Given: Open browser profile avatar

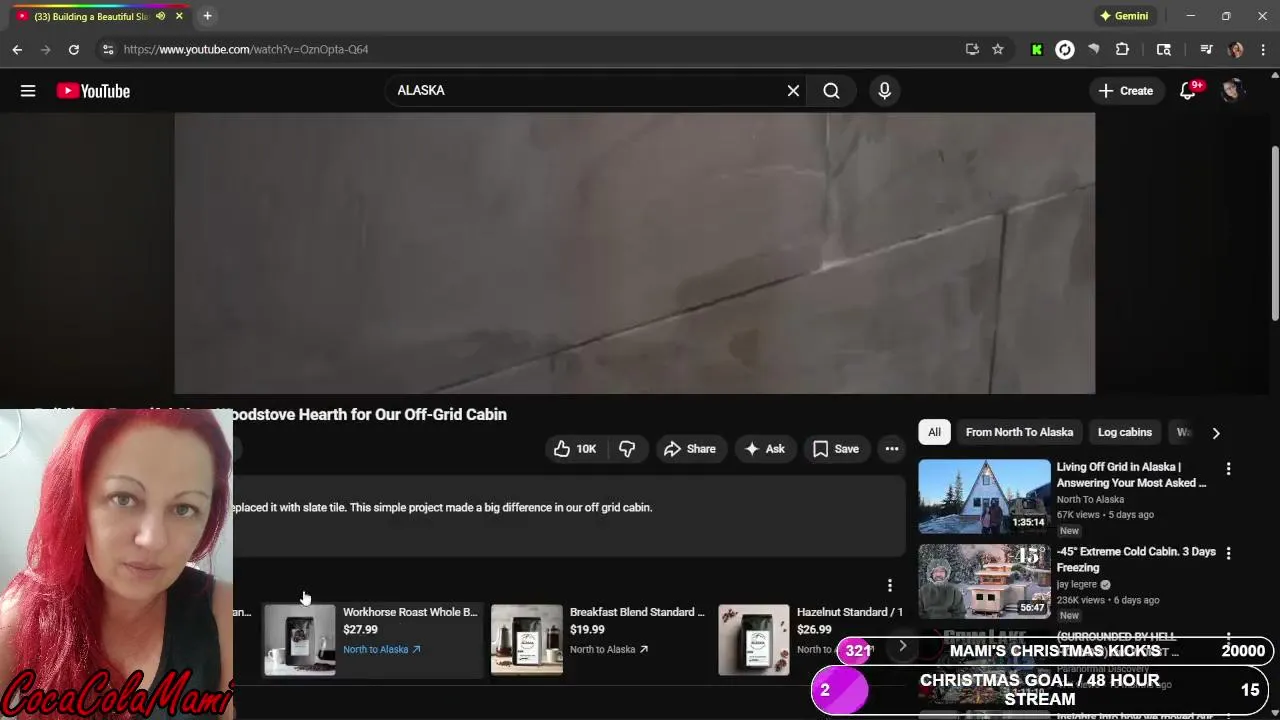Looking at the screenshot, I should pos(1236,49).
